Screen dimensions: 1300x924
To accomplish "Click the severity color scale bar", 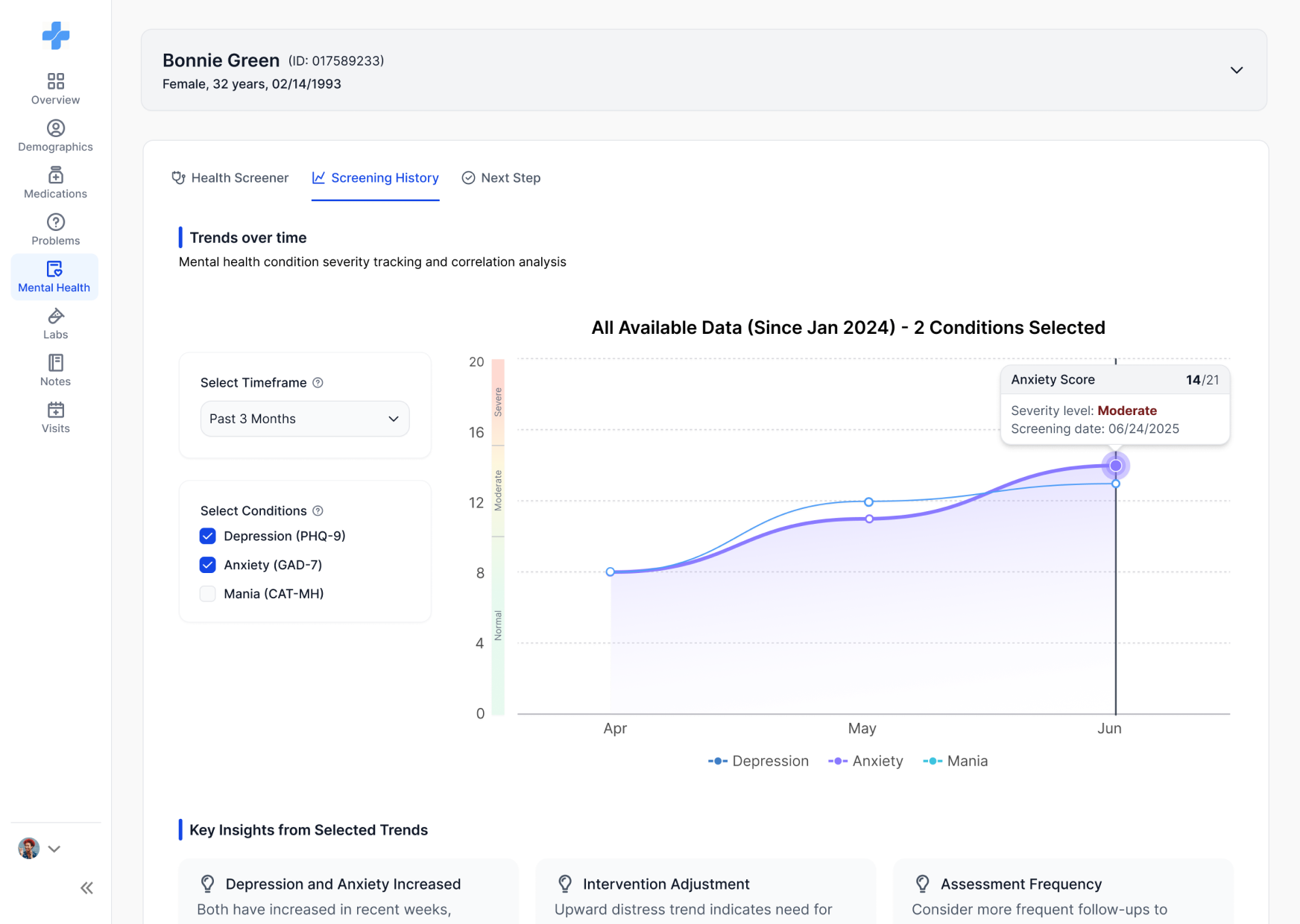I will point(498,537).
